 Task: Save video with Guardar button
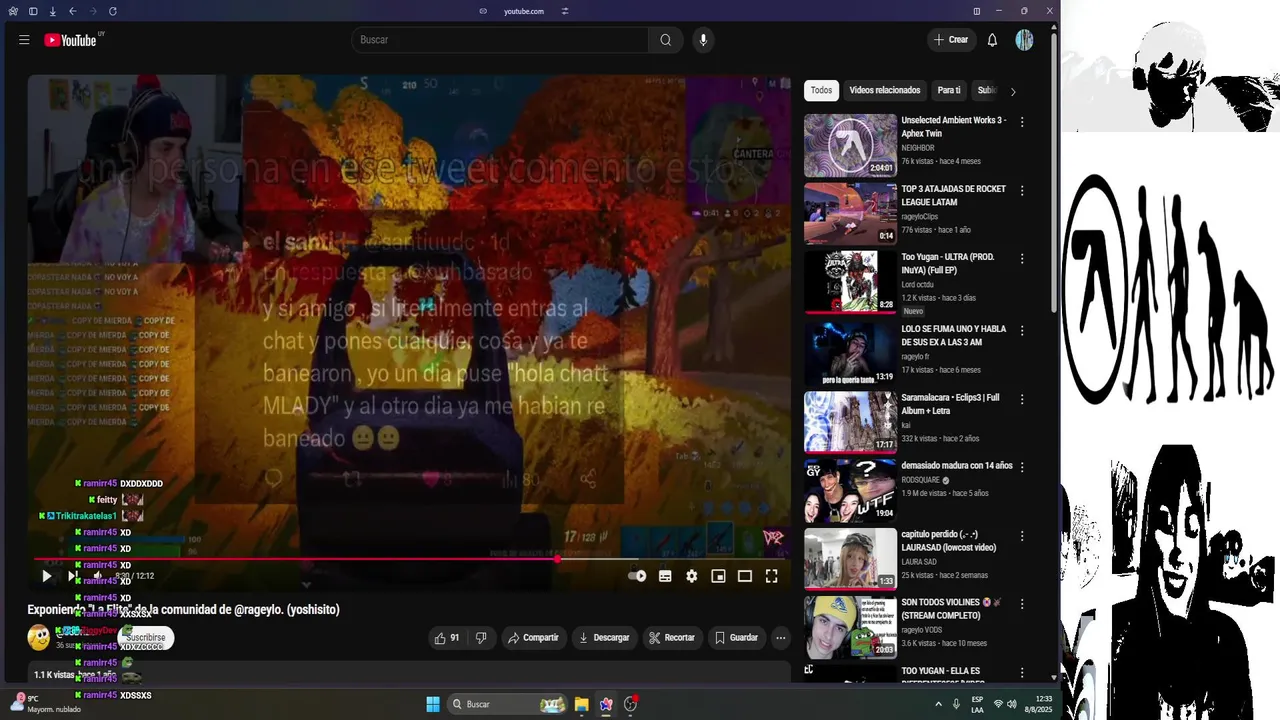click(x=736, y=638)
